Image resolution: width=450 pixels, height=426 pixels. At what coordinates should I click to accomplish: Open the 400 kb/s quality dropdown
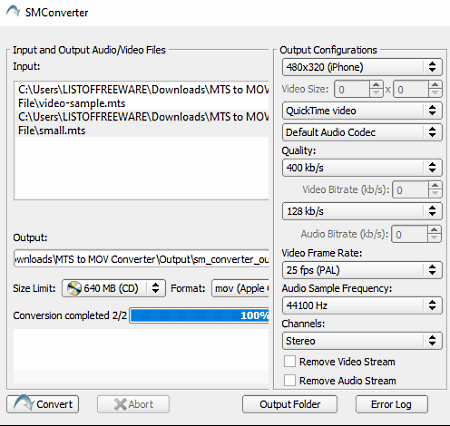point(362,167)
